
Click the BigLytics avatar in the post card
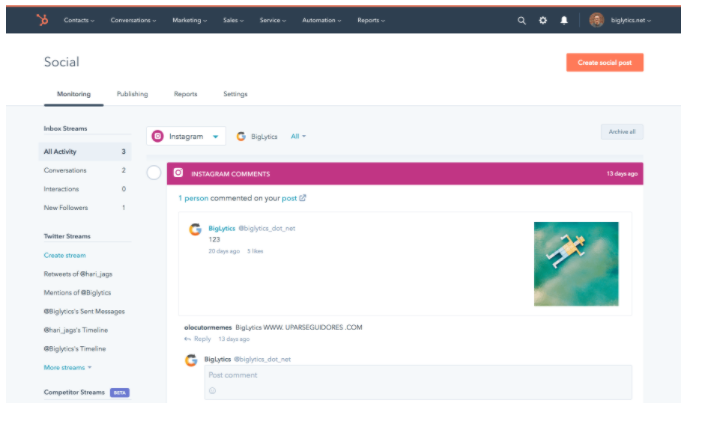coord(195,229)
